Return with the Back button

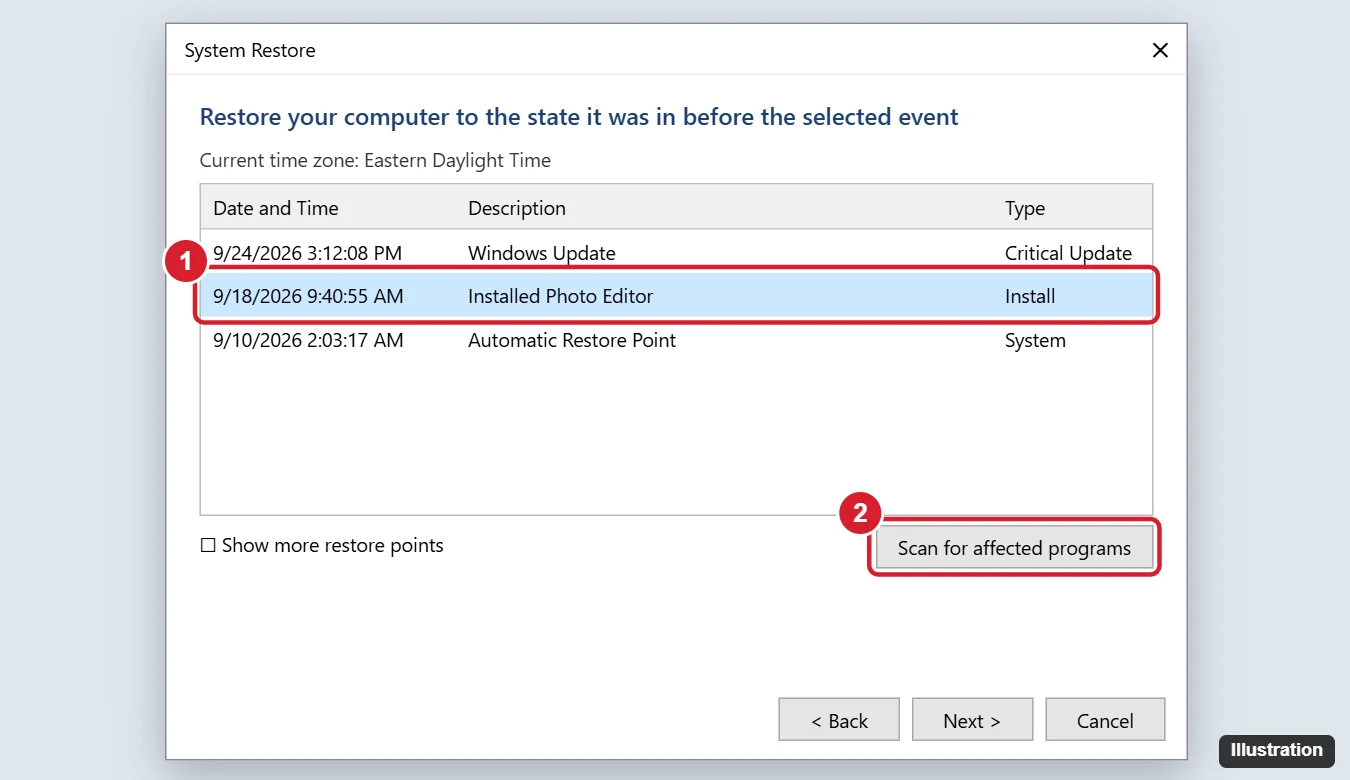[839, 720]
